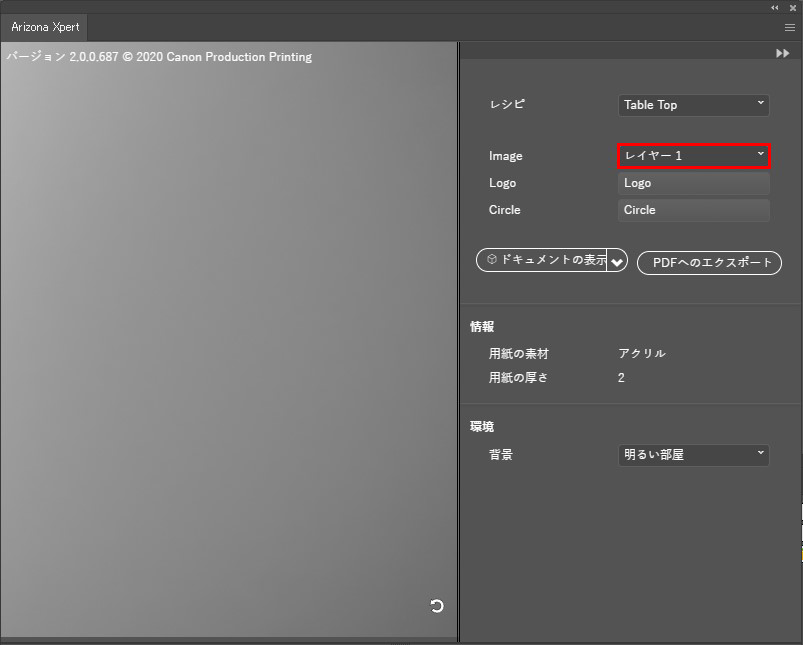
Task: Switch to the Arizona Xpert tab
Action: pos(45,27)
